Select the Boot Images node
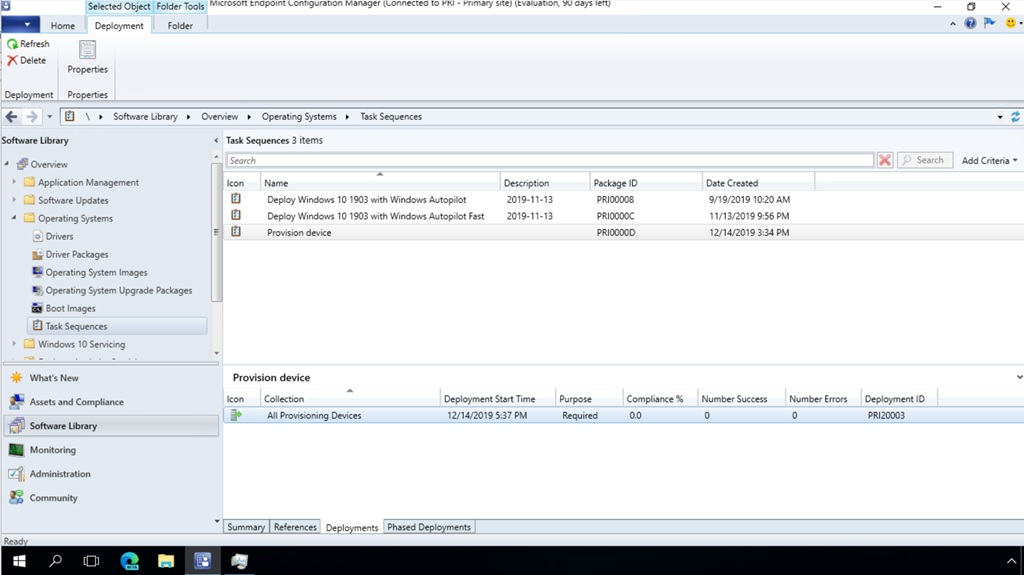The width and height of the screenshot is (1024, 575). click(x=70, y=308)
